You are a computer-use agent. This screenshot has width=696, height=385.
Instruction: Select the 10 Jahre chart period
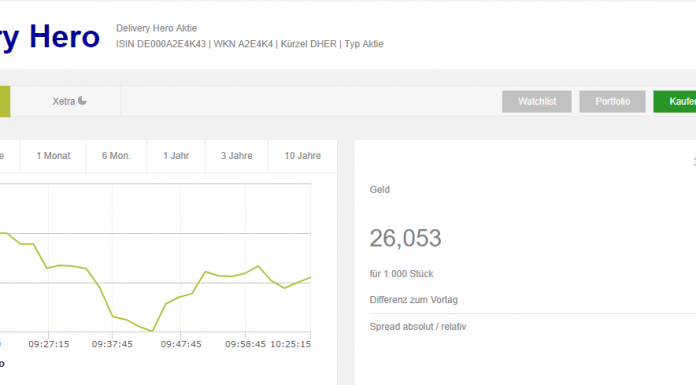[x=303, y=156]
